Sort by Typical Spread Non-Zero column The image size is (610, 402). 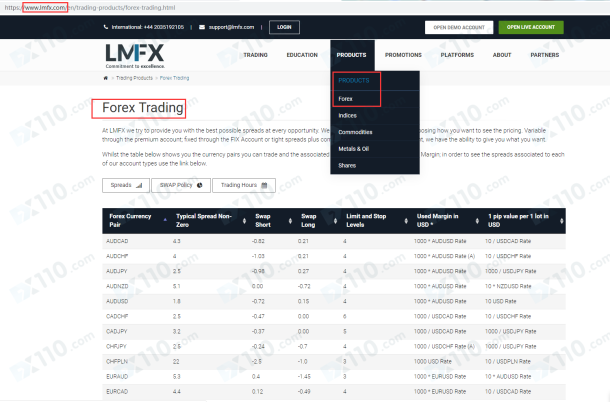coord(210,221)
